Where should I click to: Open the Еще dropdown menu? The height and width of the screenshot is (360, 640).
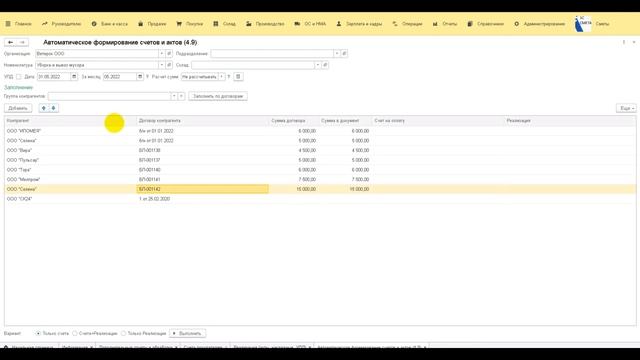click(x=626, y=108)
